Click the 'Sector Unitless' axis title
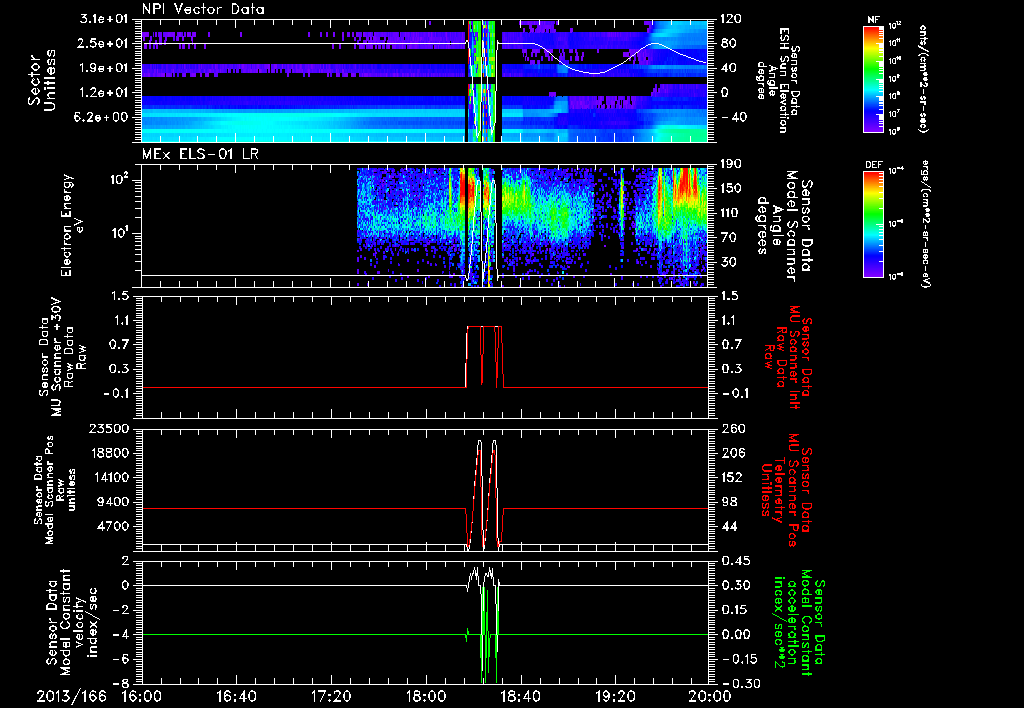 (x=41, y=81)
